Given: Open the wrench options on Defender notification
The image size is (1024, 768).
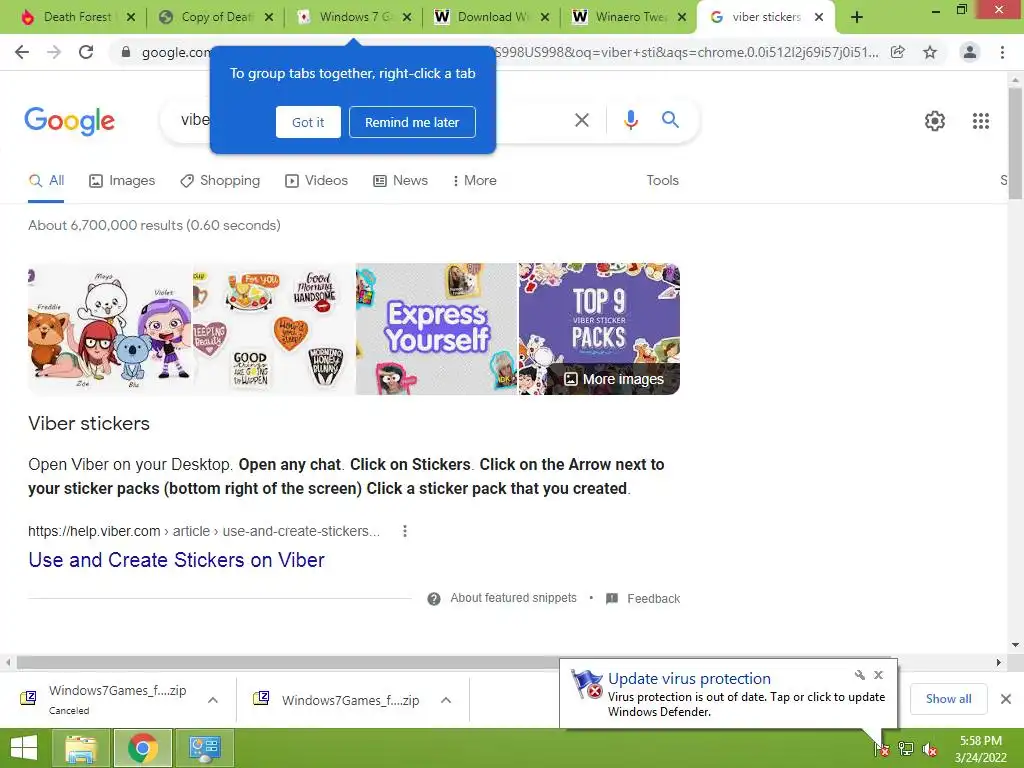Looking at the screenshot, I should tap(860, 675).
